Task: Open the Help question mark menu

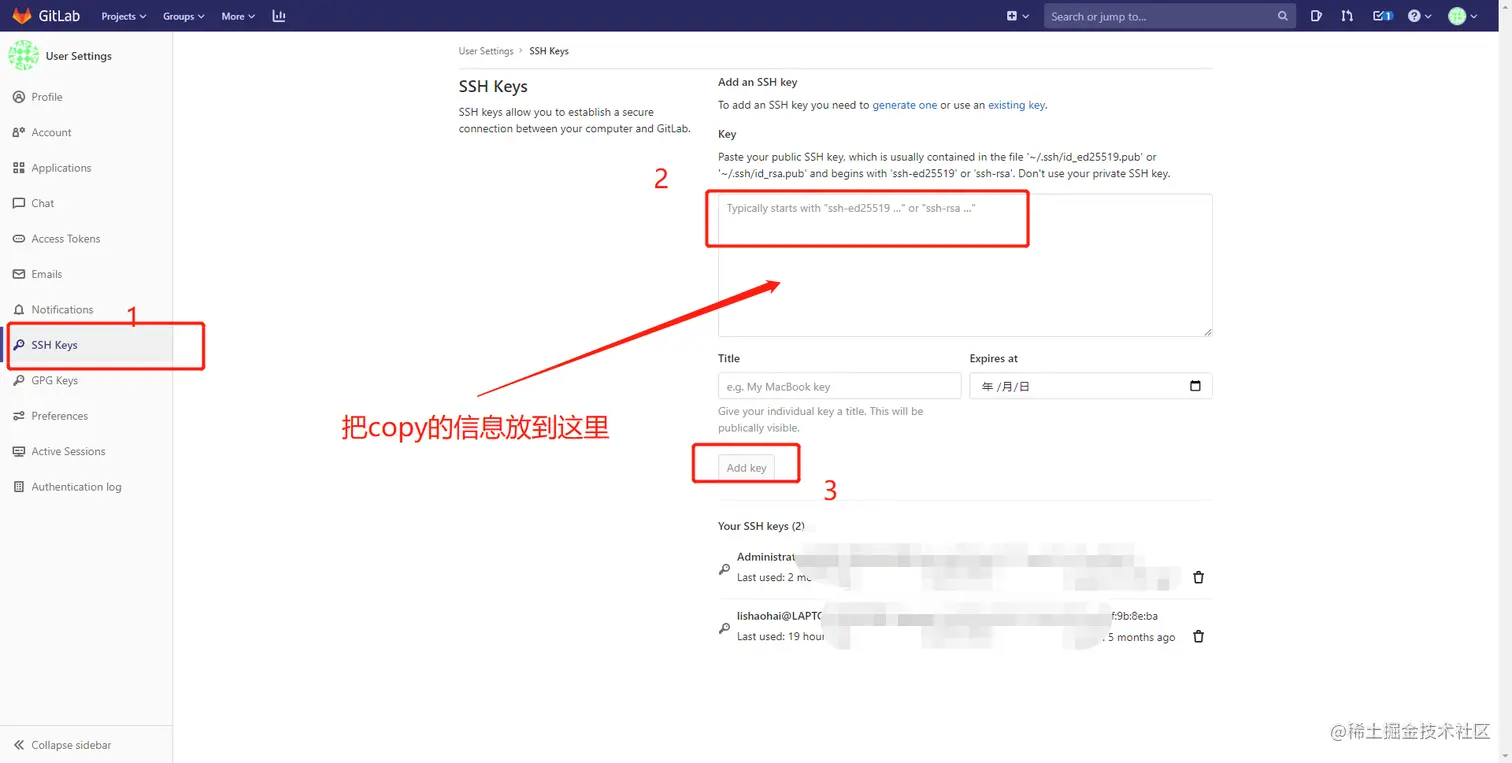Action: 1419,16
